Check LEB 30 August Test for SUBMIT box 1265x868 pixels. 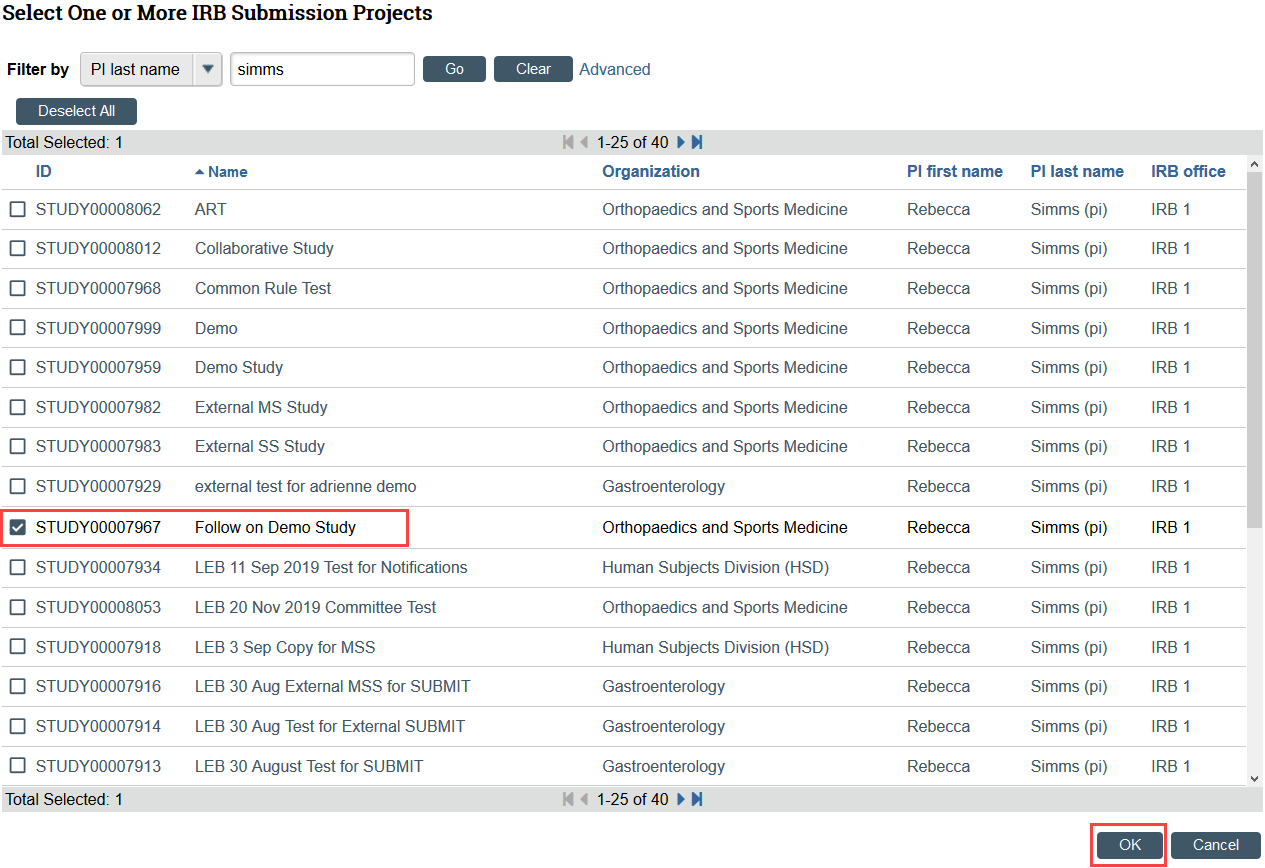tap(18, 766)
